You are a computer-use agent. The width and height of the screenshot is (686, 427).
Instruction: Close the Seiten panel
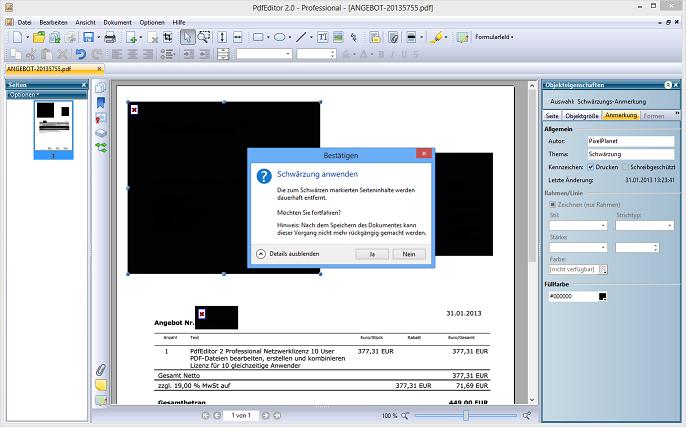(84, 84)
